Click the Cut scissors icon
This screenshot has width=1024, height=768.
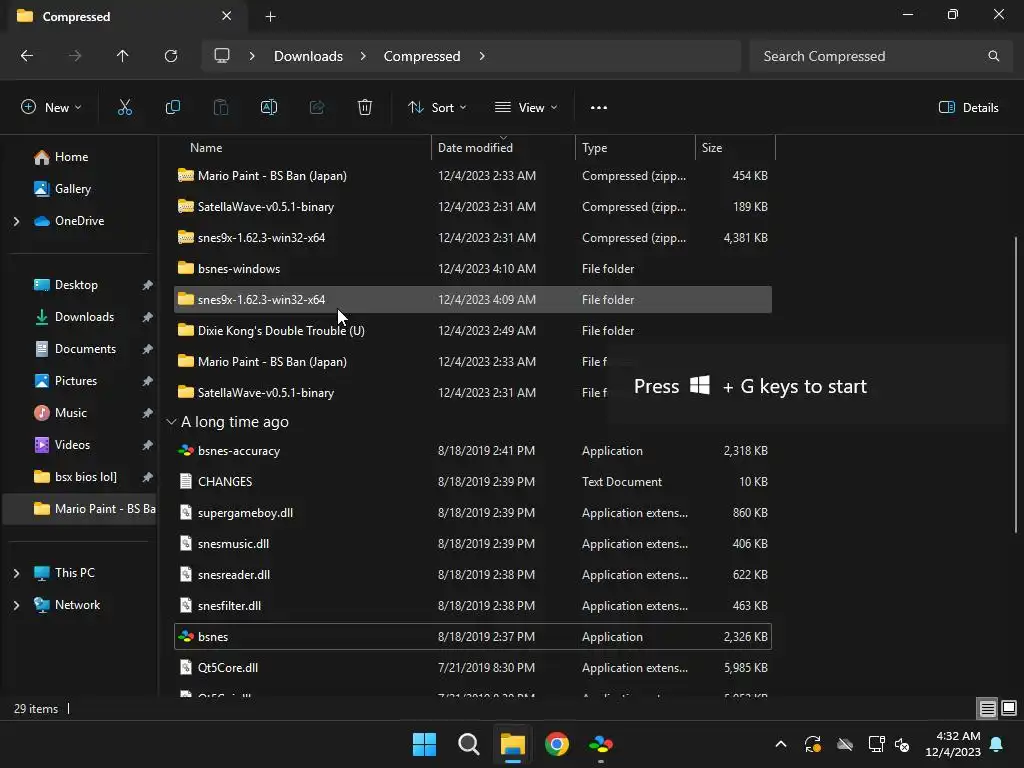(x=125, y=108)
